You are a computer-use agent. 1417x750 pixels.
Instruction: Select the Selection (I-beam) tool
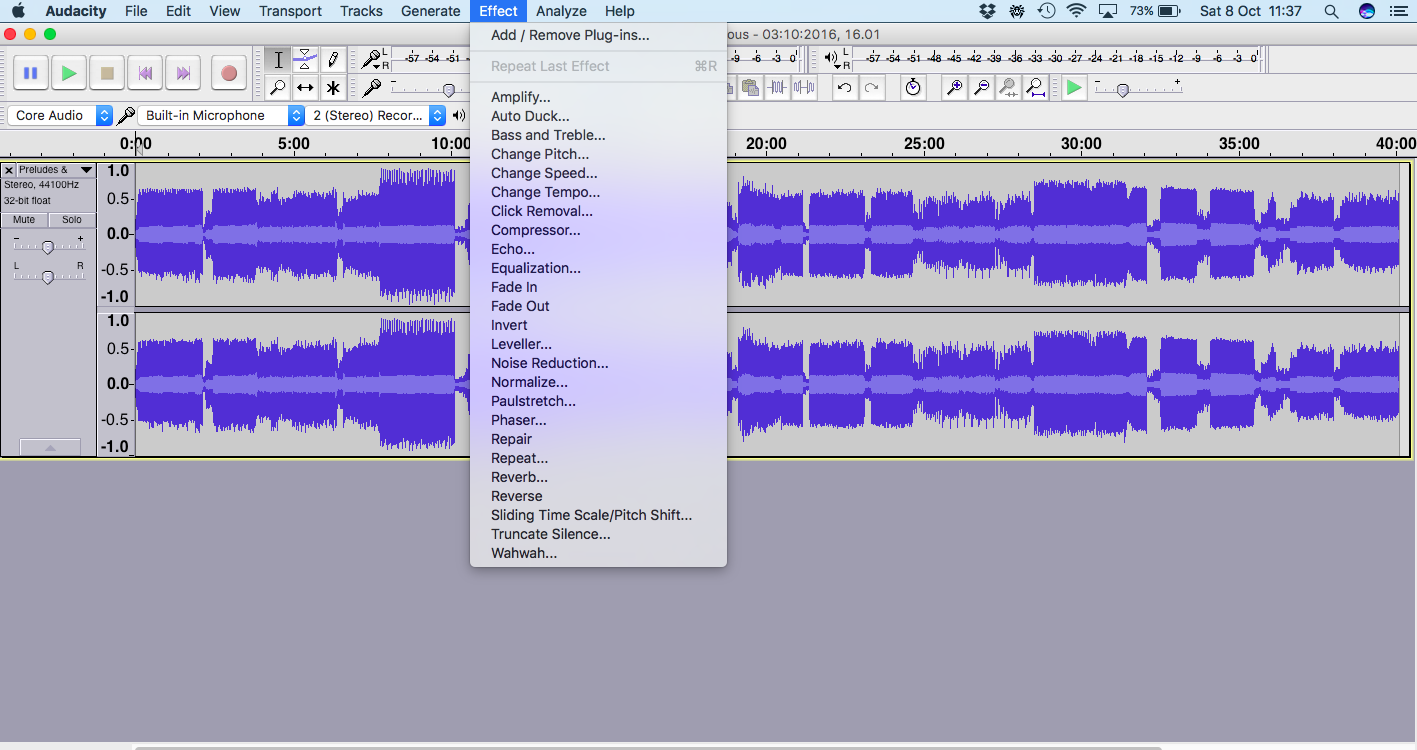(x=278, y=60)
